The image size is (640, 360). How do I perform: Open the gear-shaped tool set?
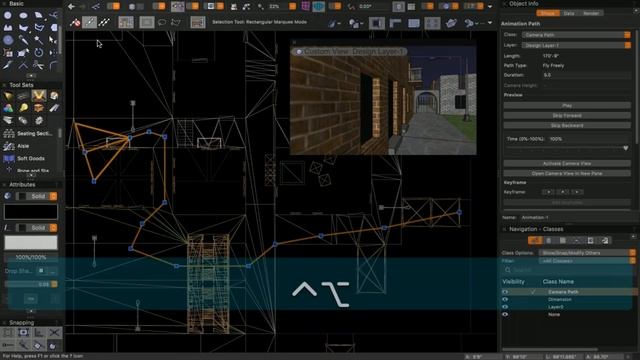(39, 120)
